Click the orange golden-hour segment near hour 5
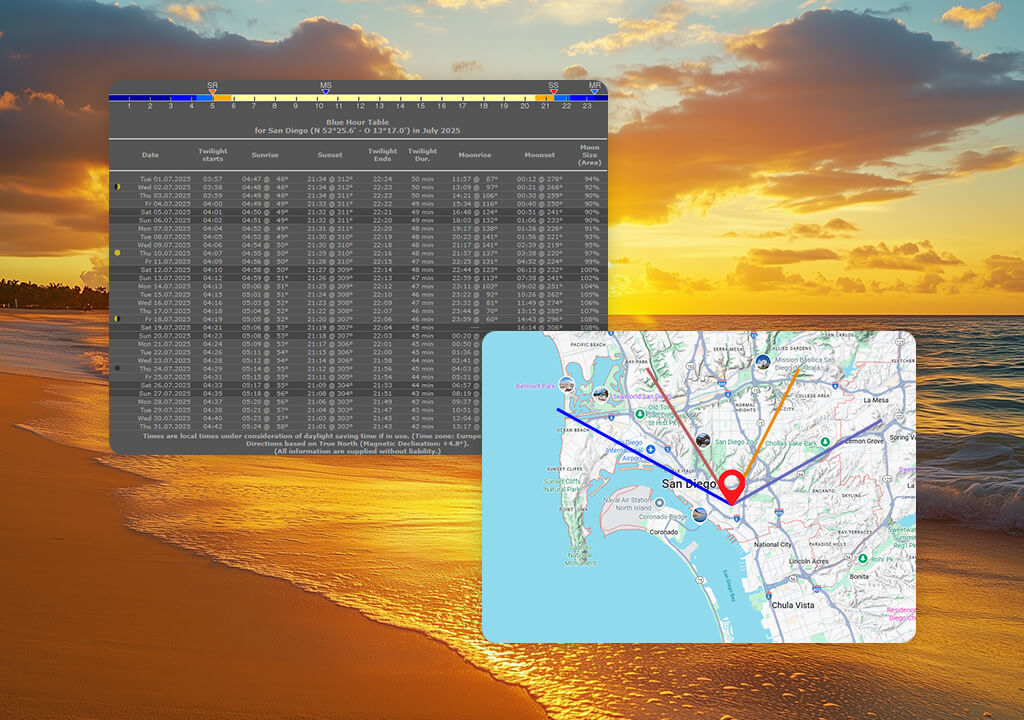This screenshot has height=720, width=1024. (x=223, y=98)
